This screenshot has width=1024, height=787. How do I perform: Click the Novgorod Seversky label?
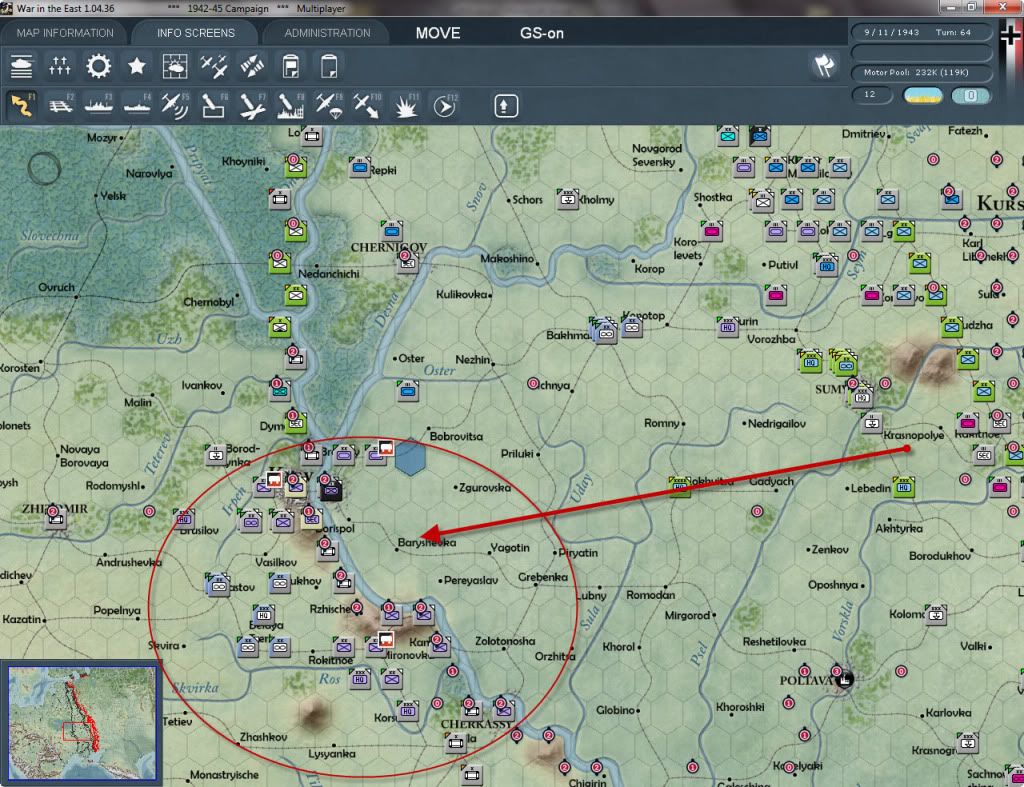coord(657,155)
